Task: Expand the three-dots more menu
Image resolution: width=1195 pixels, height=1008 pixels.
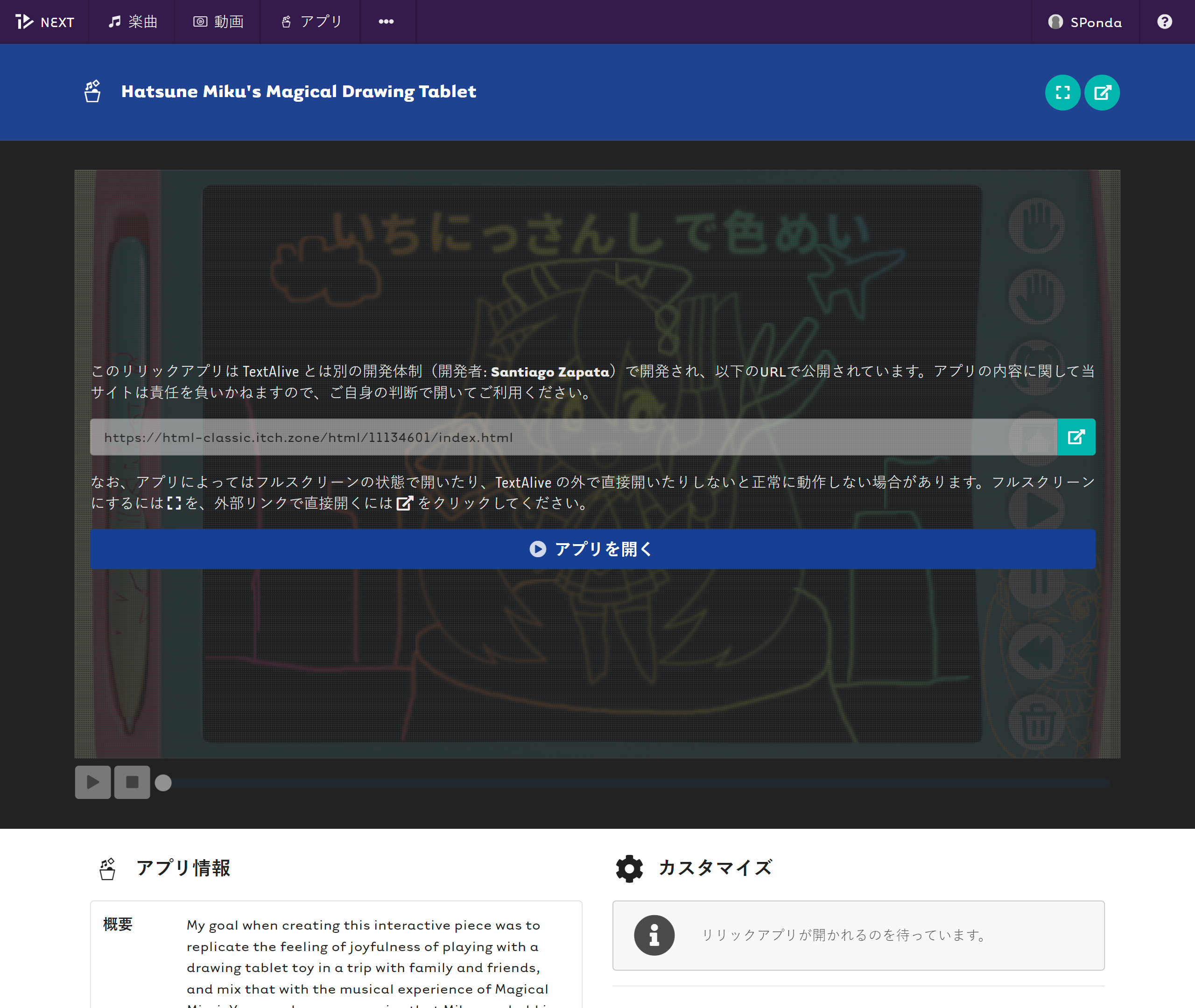Action: [387, 22]
